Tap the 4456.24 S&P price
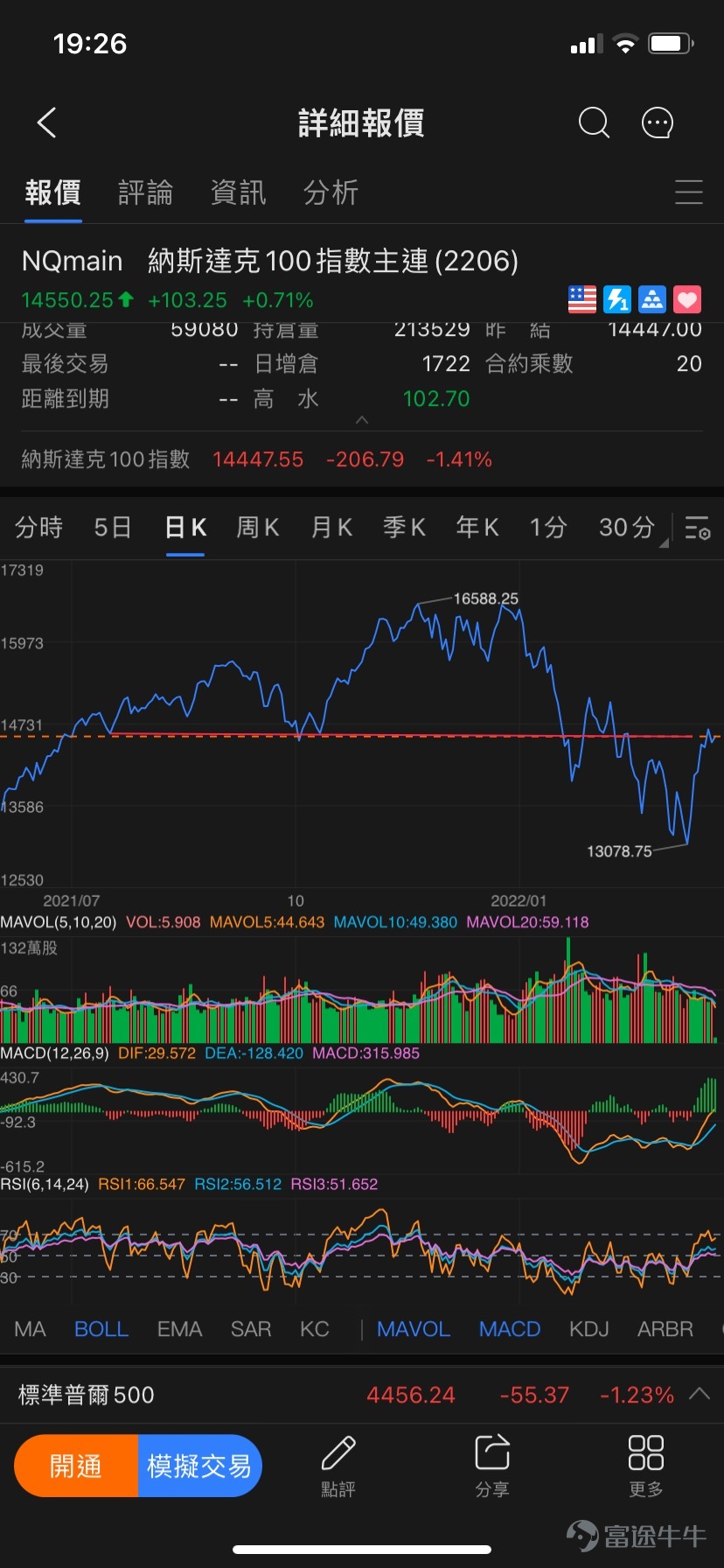 tap(411, 1395)
